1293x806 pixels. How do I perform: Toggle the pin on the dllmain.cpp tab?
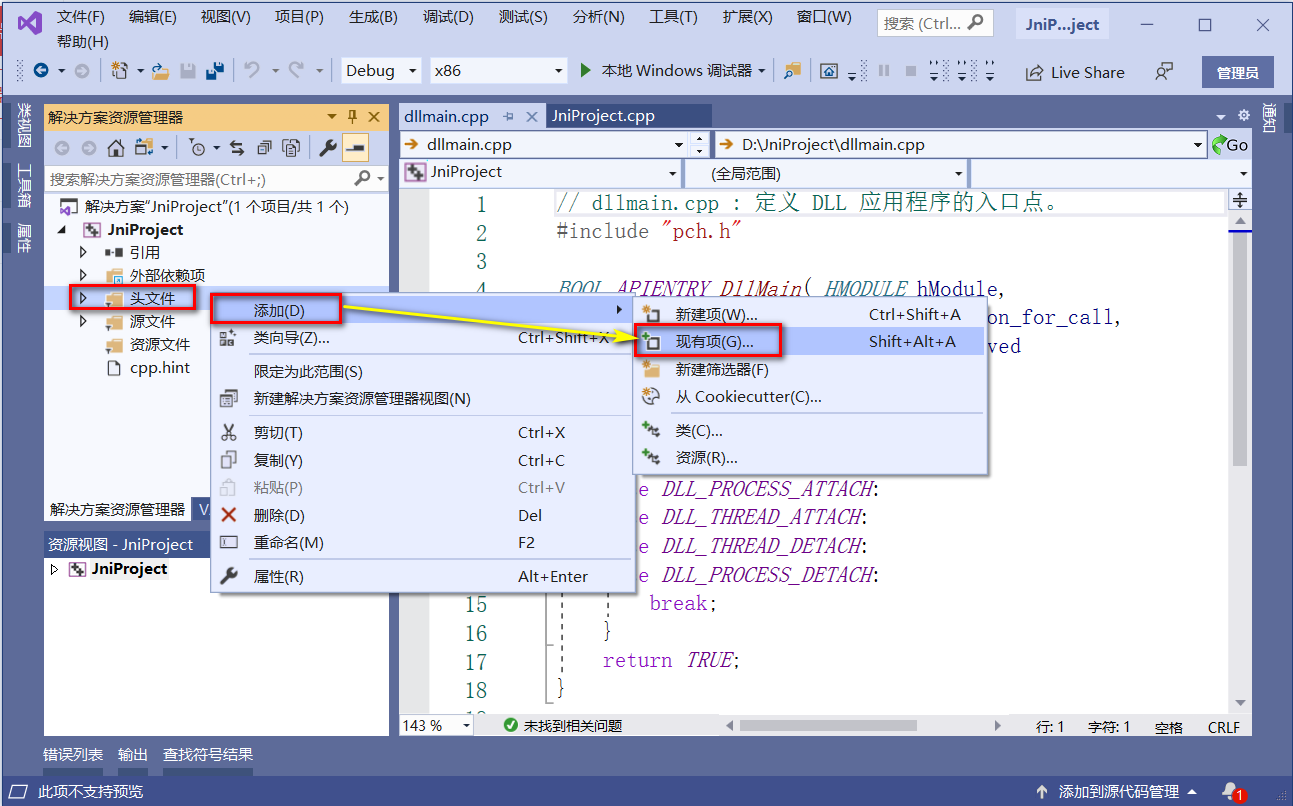click(507, 116)
